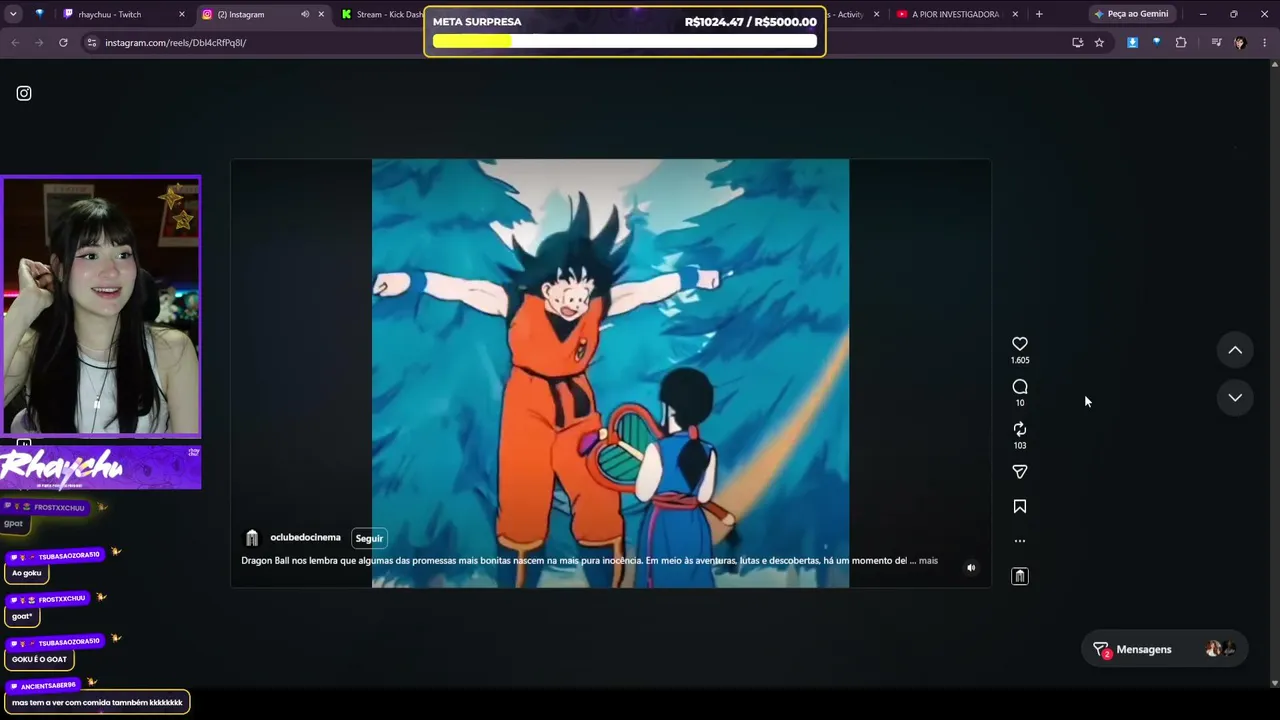Close the A PIOR INVESTIGADORA tab

pyautogui.click(x=1015, y=14)
